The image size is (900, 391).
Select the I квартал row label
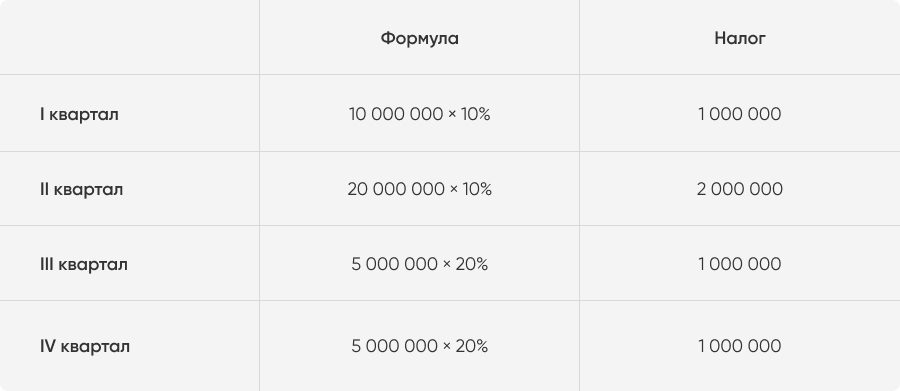coord(79,114)
